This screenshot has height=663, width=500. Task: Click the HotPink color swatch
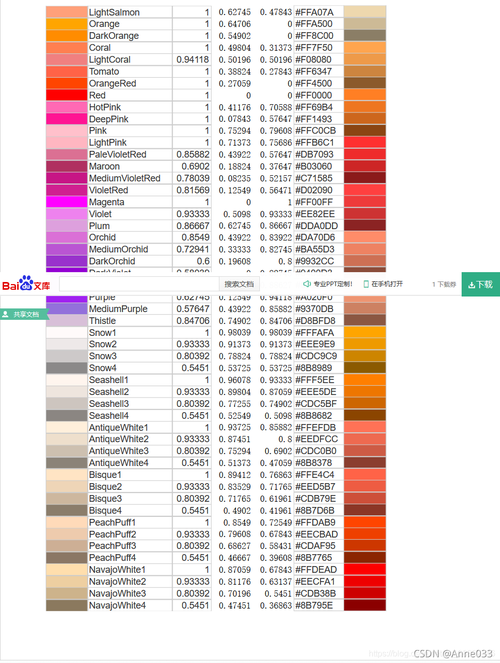click(x=67, y=107)
